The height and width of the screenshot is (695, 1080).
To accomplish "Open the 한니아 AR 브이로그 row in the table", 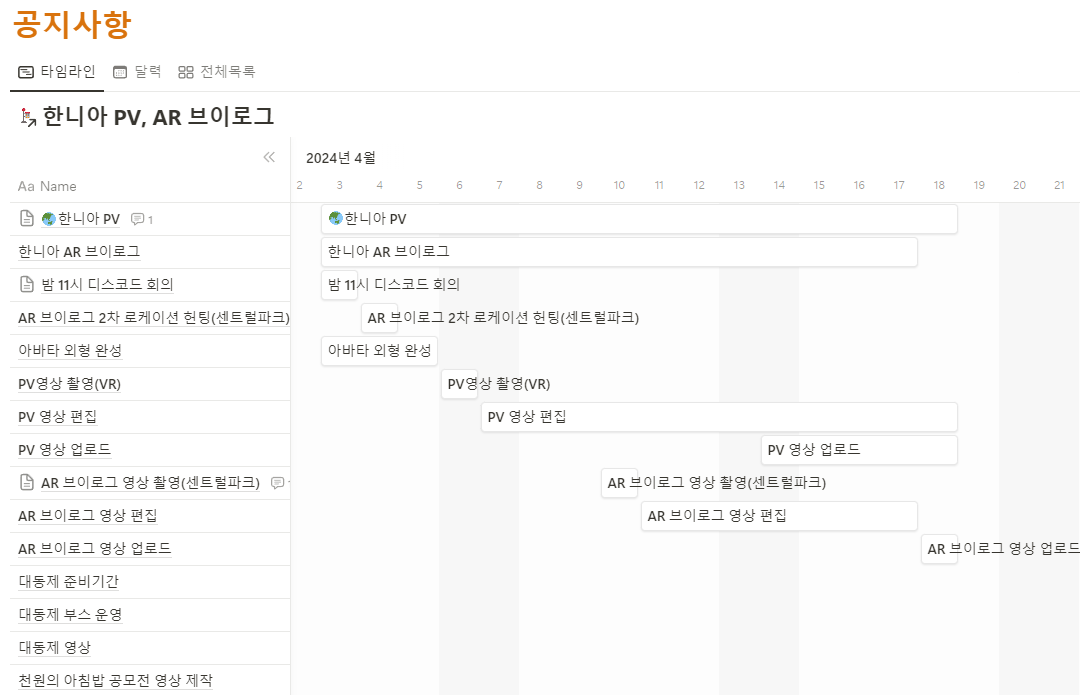I will (79, 251).
